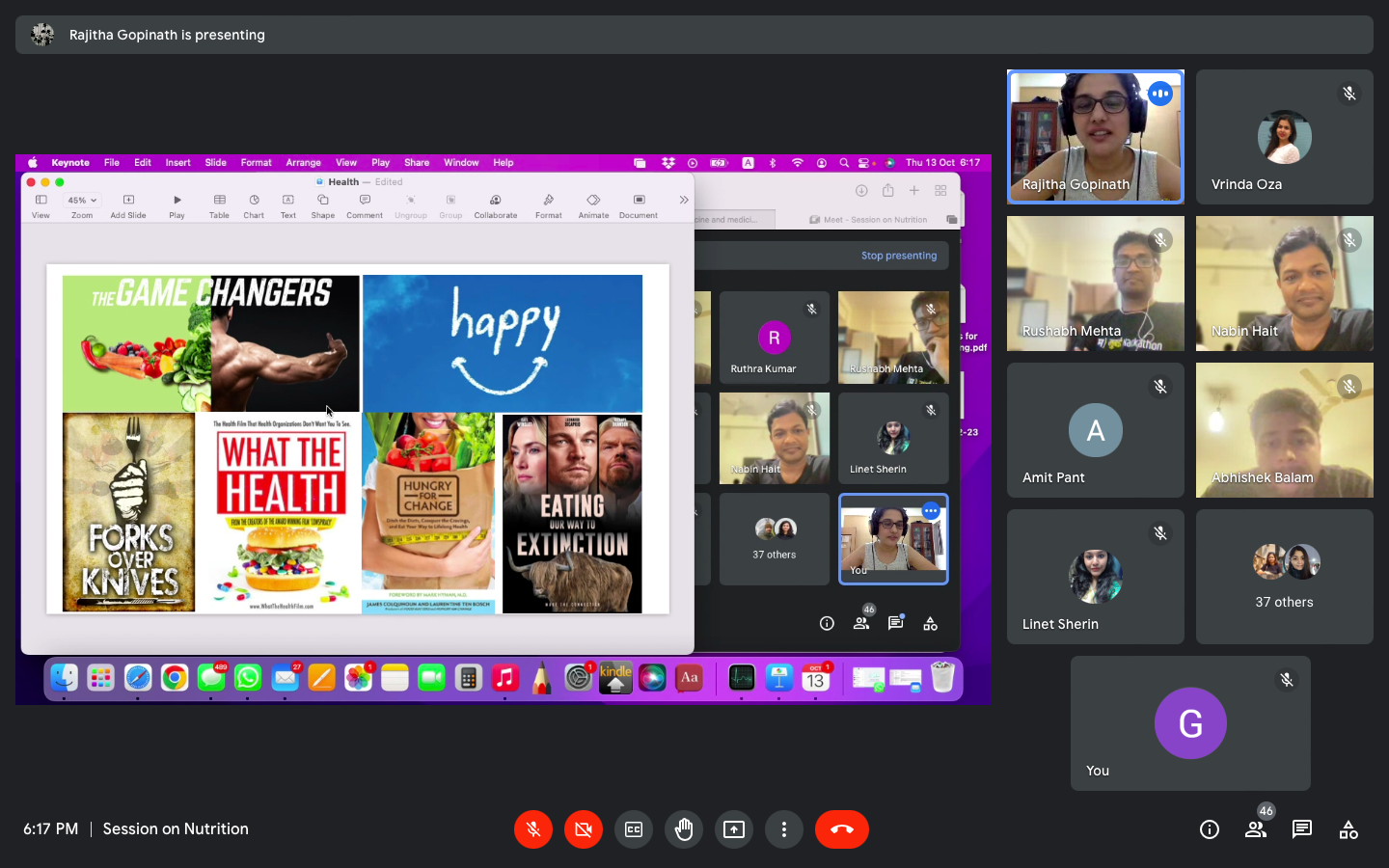Open Mail from the shared dock
Viewport: 1389px width, 868px height.
tap(285, 679)
